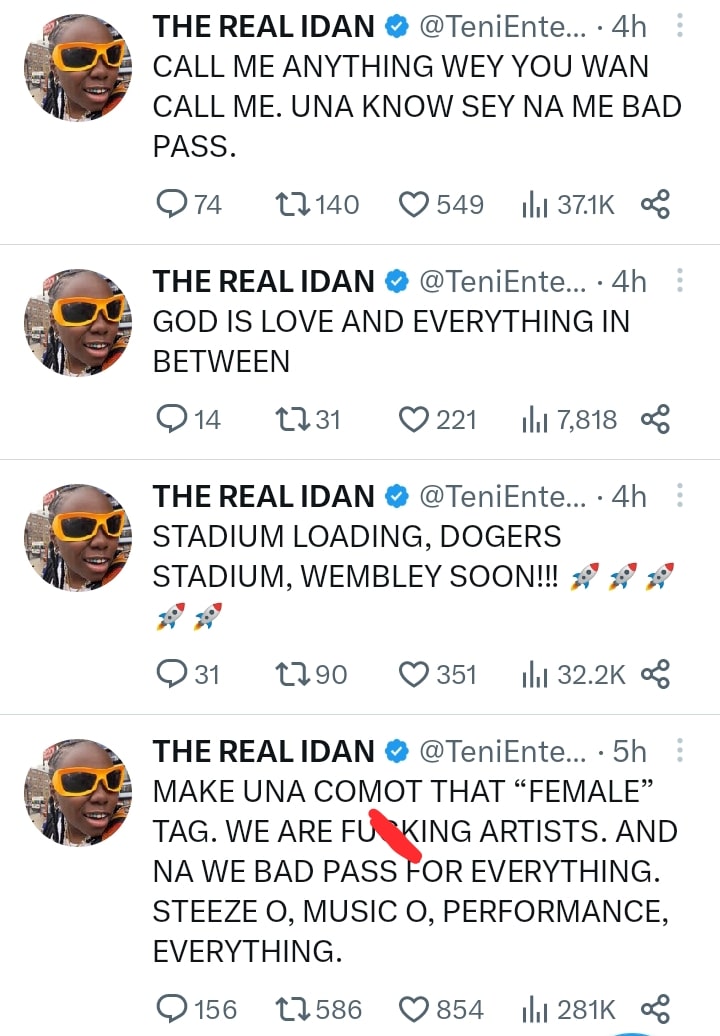
Task: Like the 'STADIUM LOADING' tweet
Action: click(x=413, y=675)
